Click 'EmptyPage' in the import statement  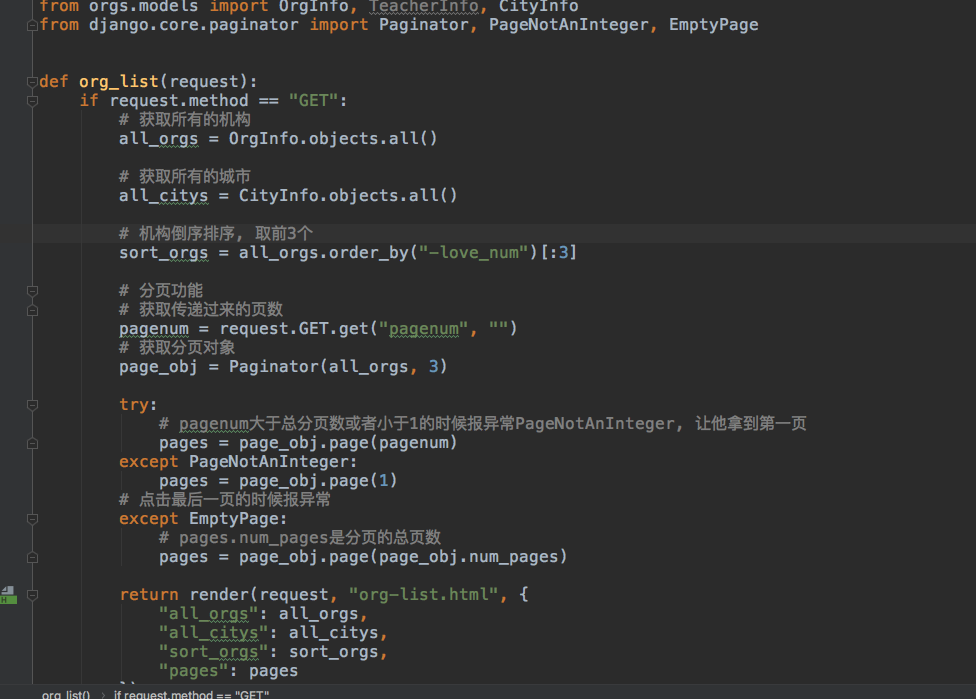713,25
